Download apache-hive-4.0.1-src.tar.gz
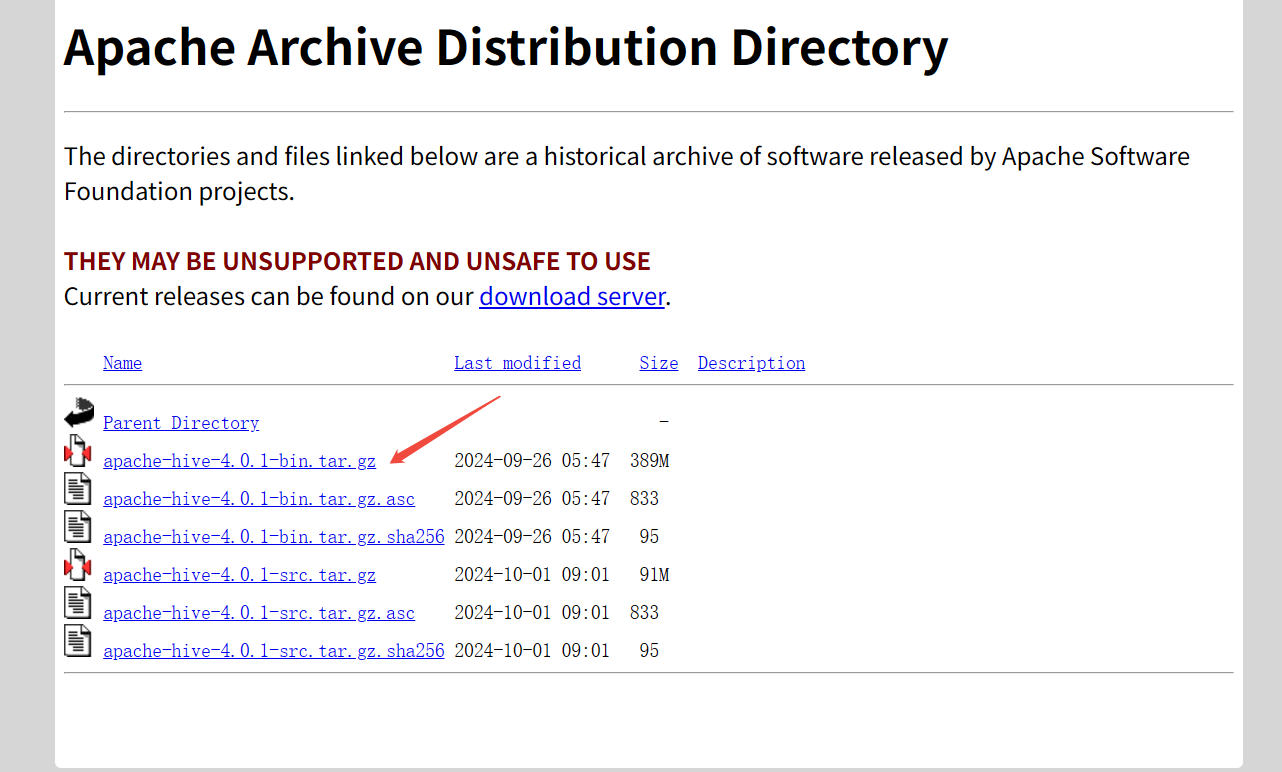The width and height of the screenshot is (1282, 772). point(240,575)
